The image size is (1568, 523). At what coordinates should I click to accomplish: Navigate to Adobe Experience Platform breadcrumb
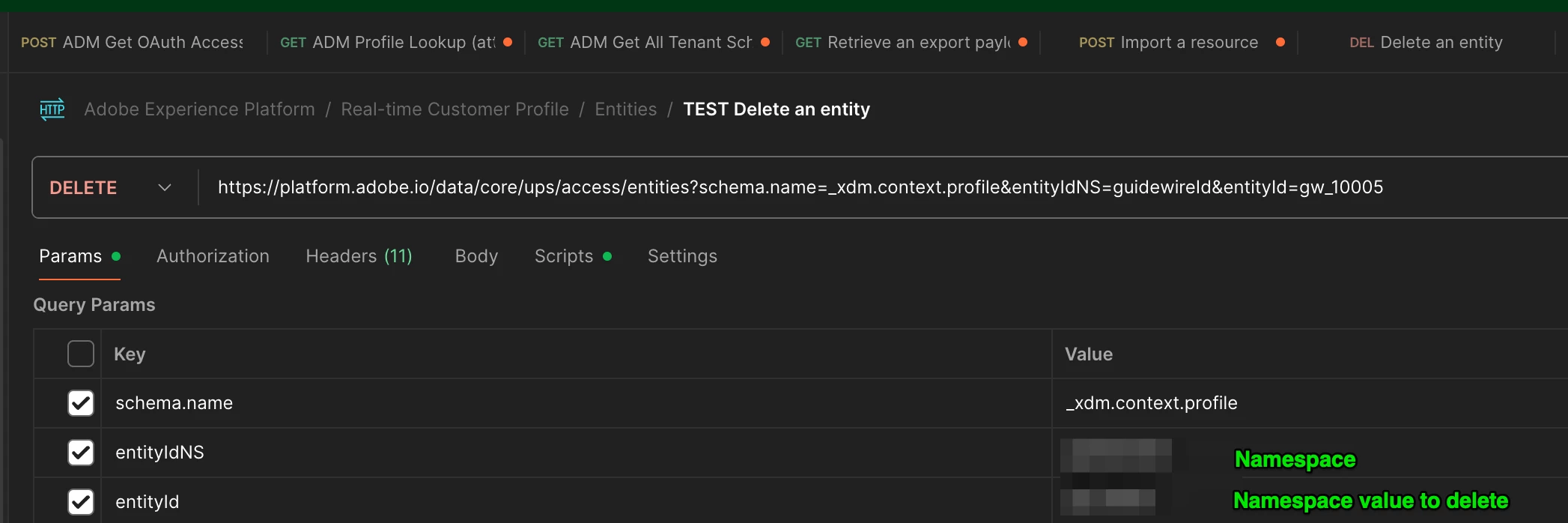pyautogui.click(x=199, y=109)
